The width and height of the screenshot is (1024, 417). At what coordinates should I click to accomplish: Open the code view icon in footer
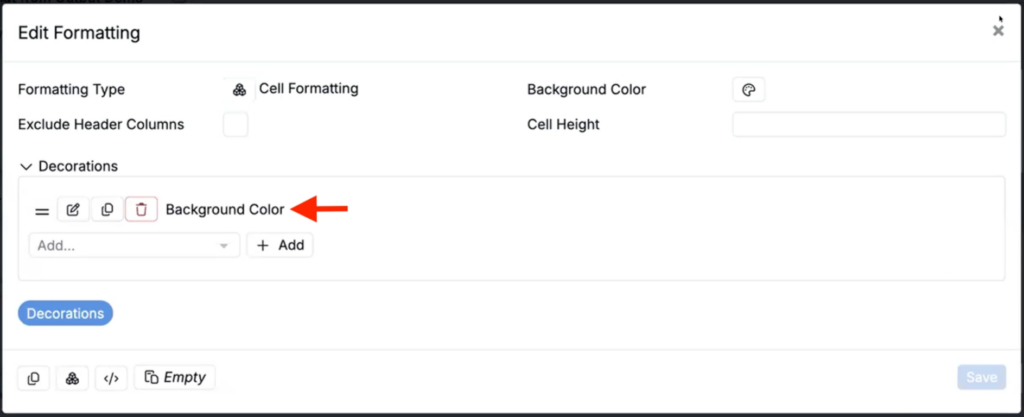pyautogui.click(x=112, y=378)
